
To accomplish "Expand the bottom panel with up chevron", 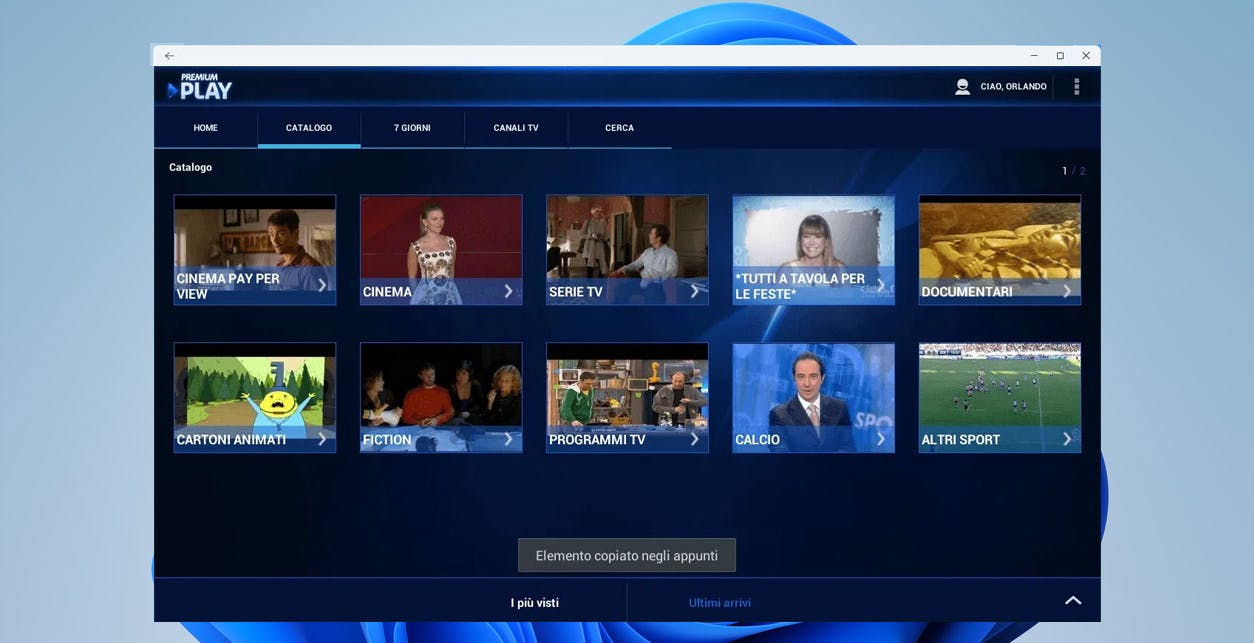I will click(1073, 601).
